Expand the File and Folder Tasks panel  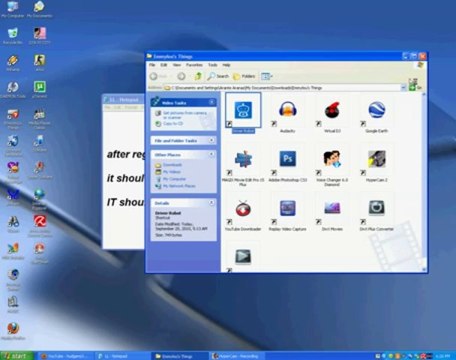pos(212,140)
